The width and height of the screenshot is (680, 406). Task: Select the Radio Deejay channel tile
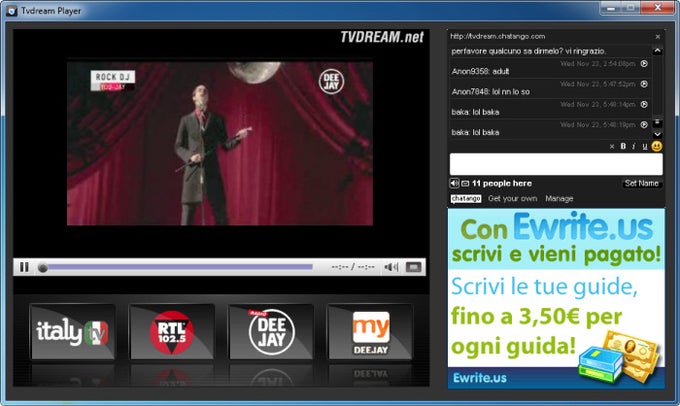271,332
